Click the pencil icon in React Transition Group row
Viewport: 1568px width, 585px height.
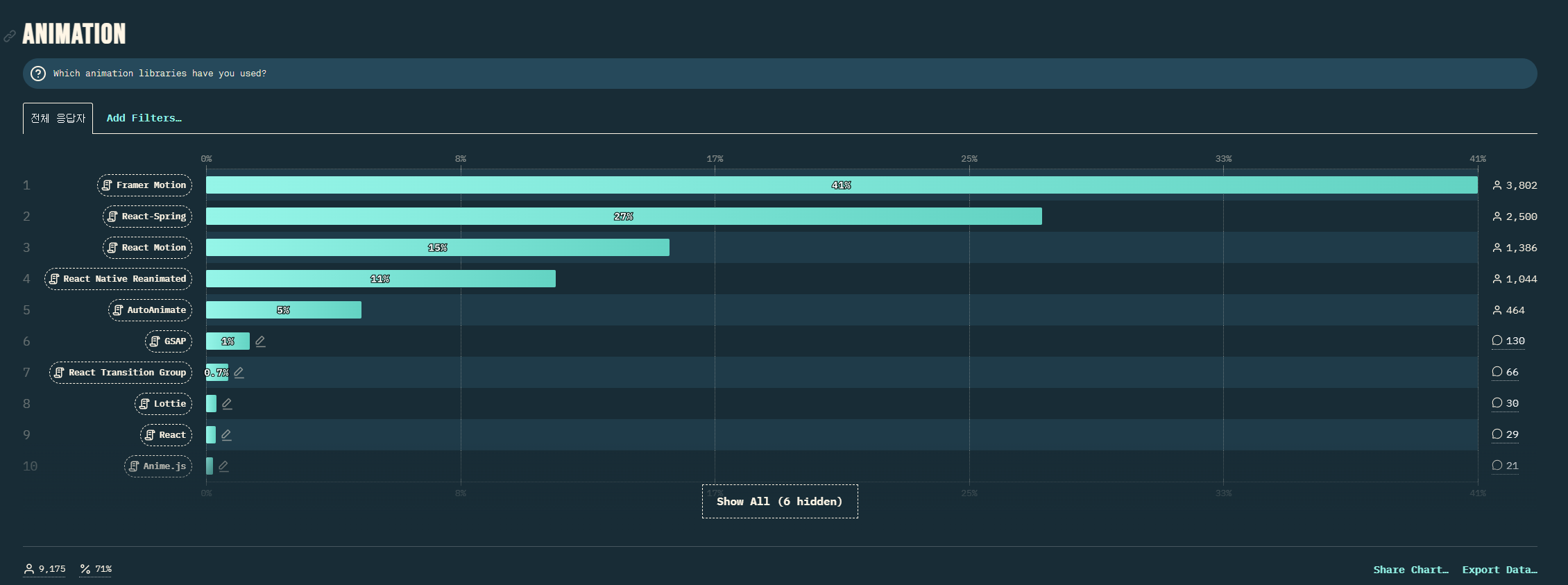[239, 373]
